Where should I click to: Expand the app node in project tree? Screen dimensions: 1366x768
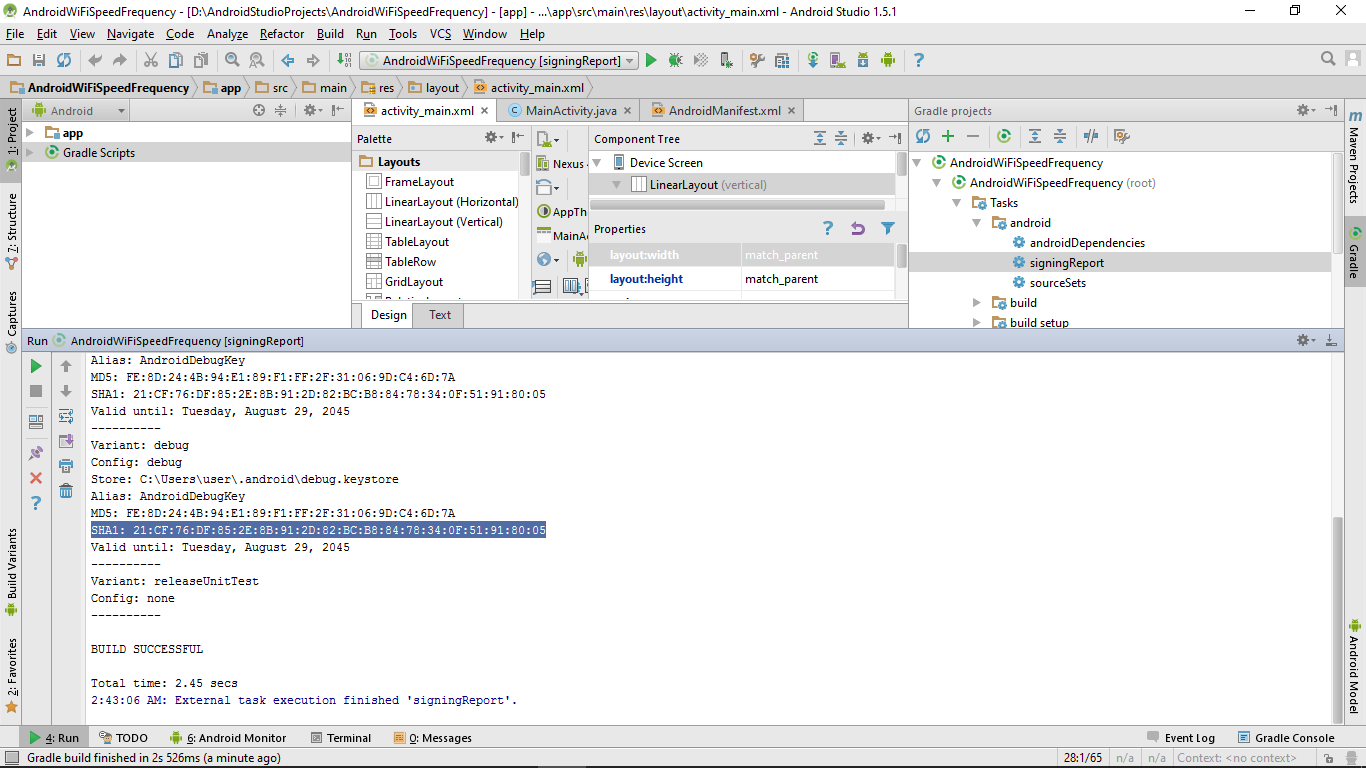point(30,132)
